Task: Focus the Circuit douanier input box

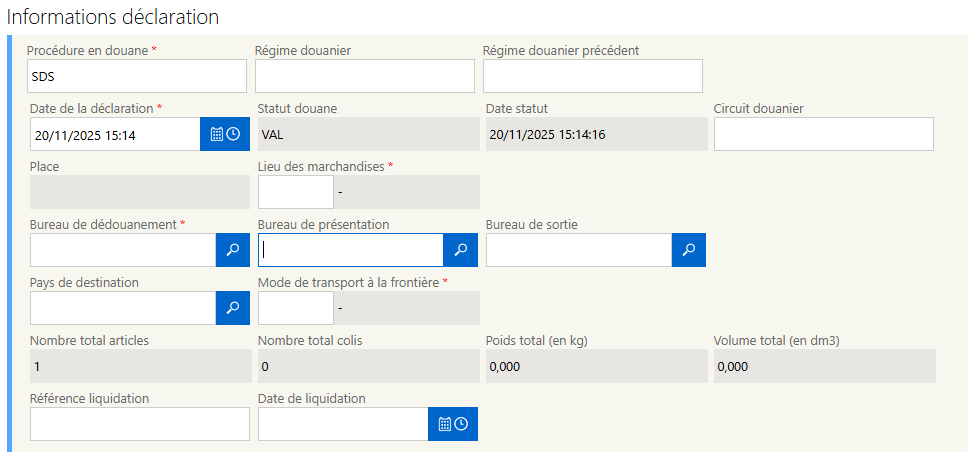Action: (x=823, y=134)
